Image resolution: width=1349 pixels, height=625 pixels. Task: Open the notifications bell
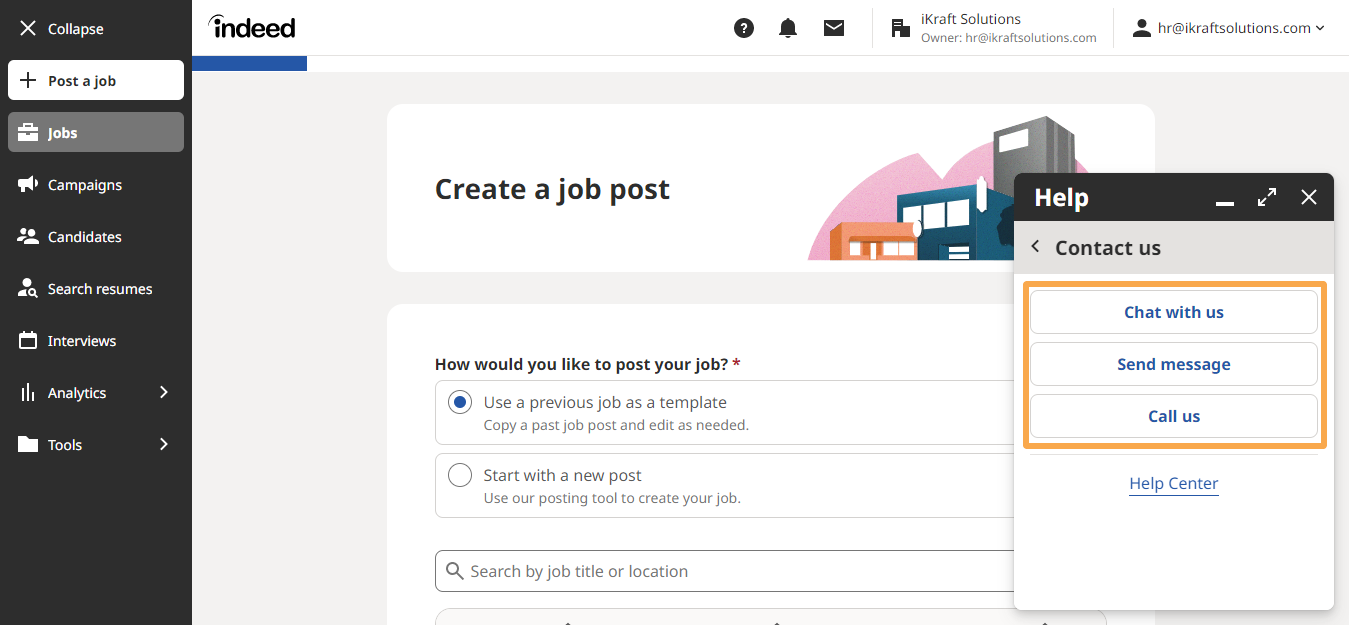[x=788, y=28]
